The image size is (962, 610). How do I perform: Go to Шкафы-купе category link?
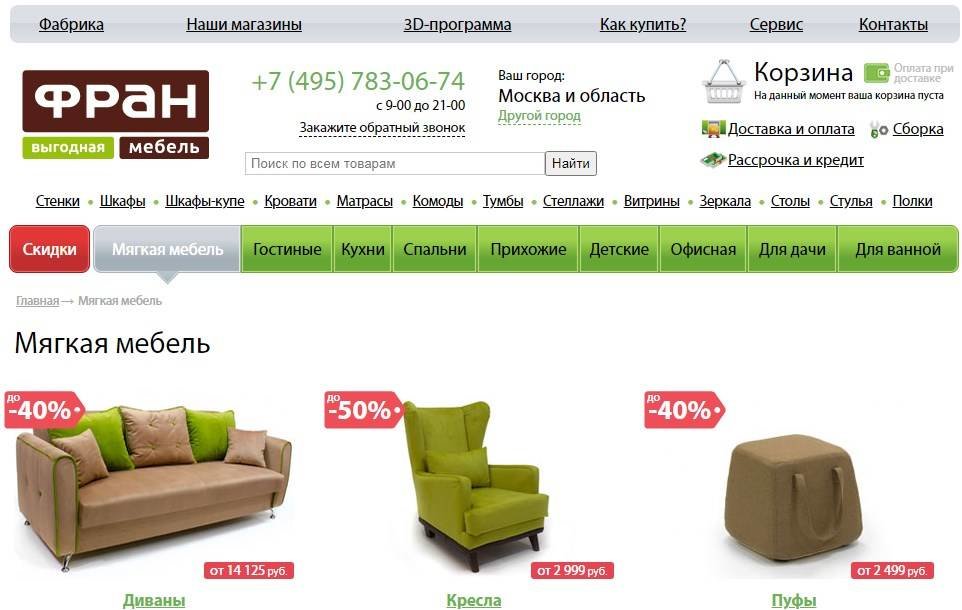pyautogui.click(x=205, y=201)
